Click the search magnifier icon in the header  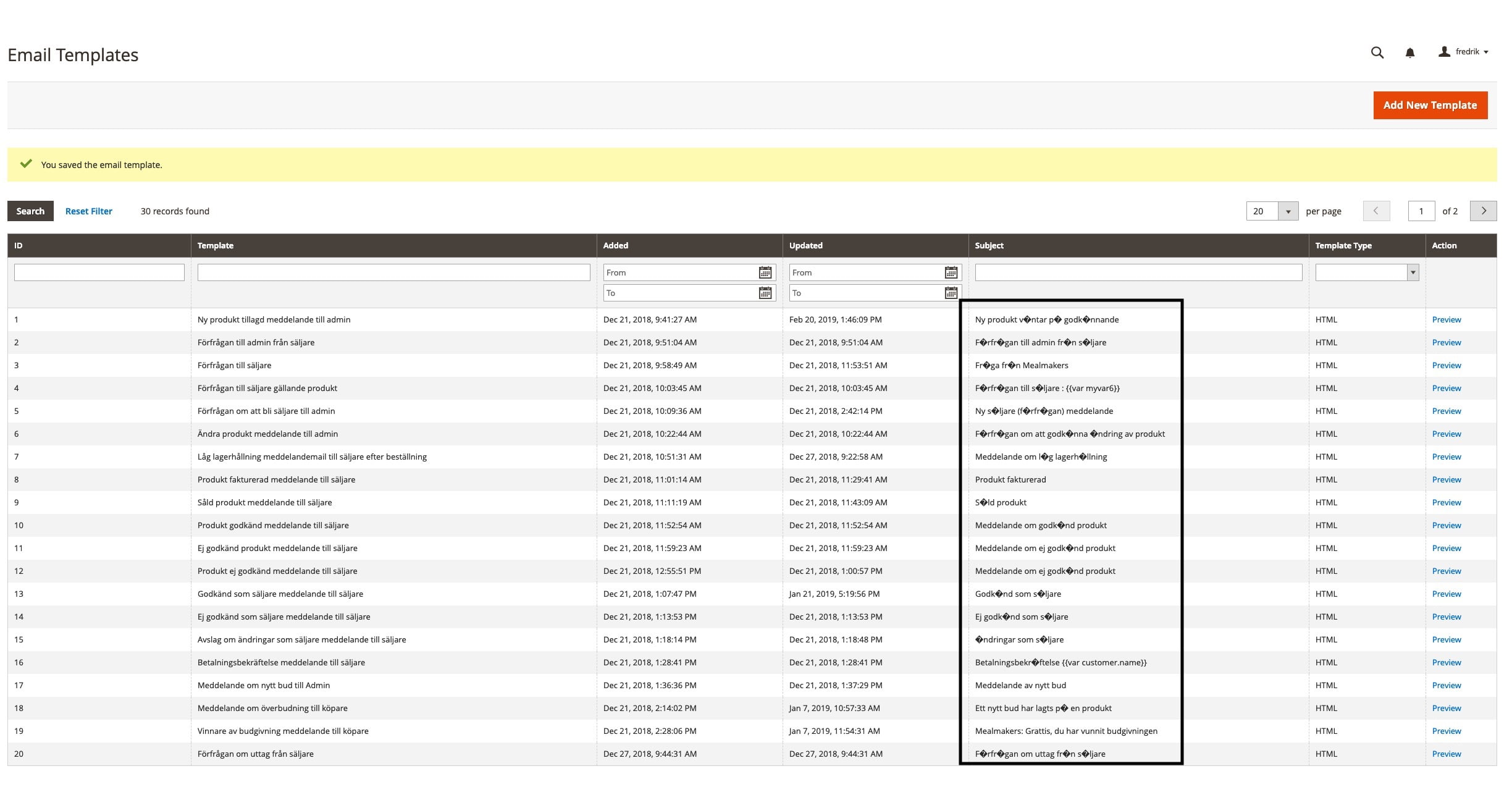pyautogui.click(x=1377, y=53)
